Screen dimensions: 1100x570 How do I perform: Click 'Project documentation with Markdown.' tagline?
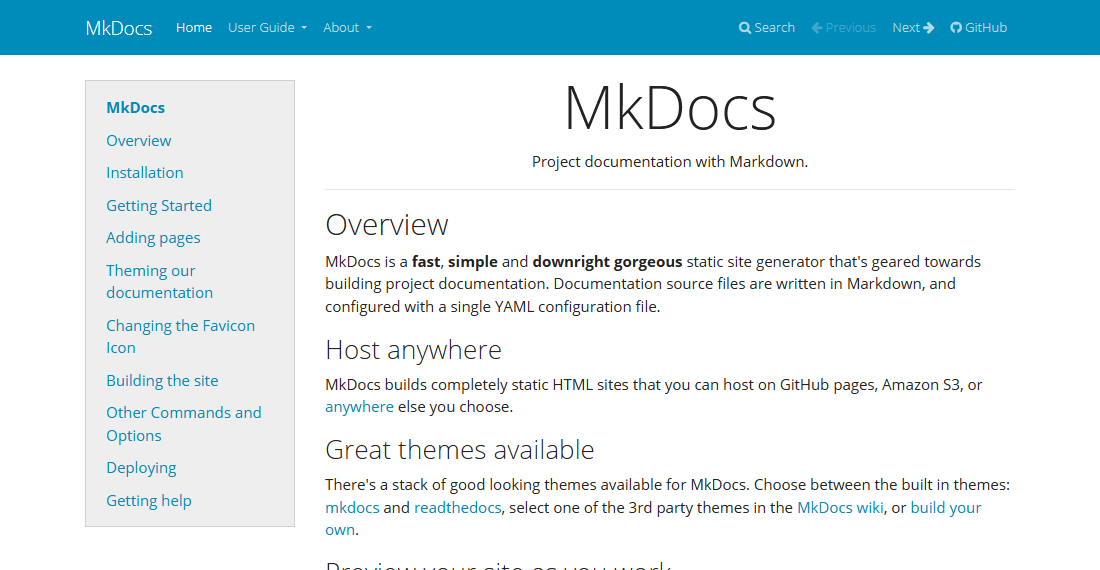[670, 162]
